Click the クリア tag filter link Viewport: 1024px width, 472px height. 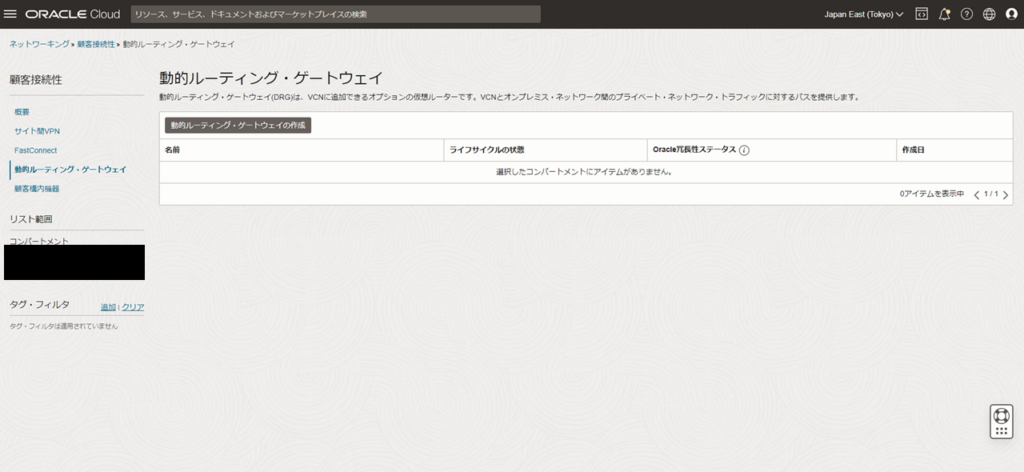(x=133, y=307)
